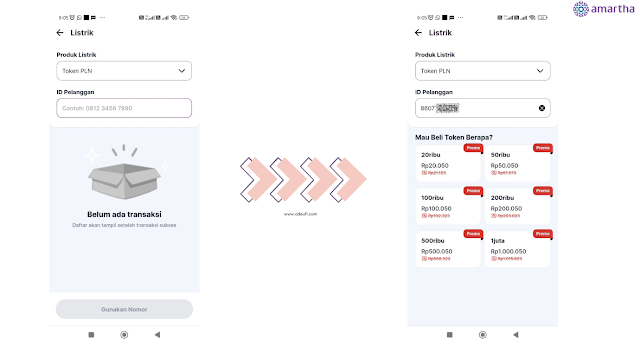Click the filled ID Pelanggan field

point(482,108)
